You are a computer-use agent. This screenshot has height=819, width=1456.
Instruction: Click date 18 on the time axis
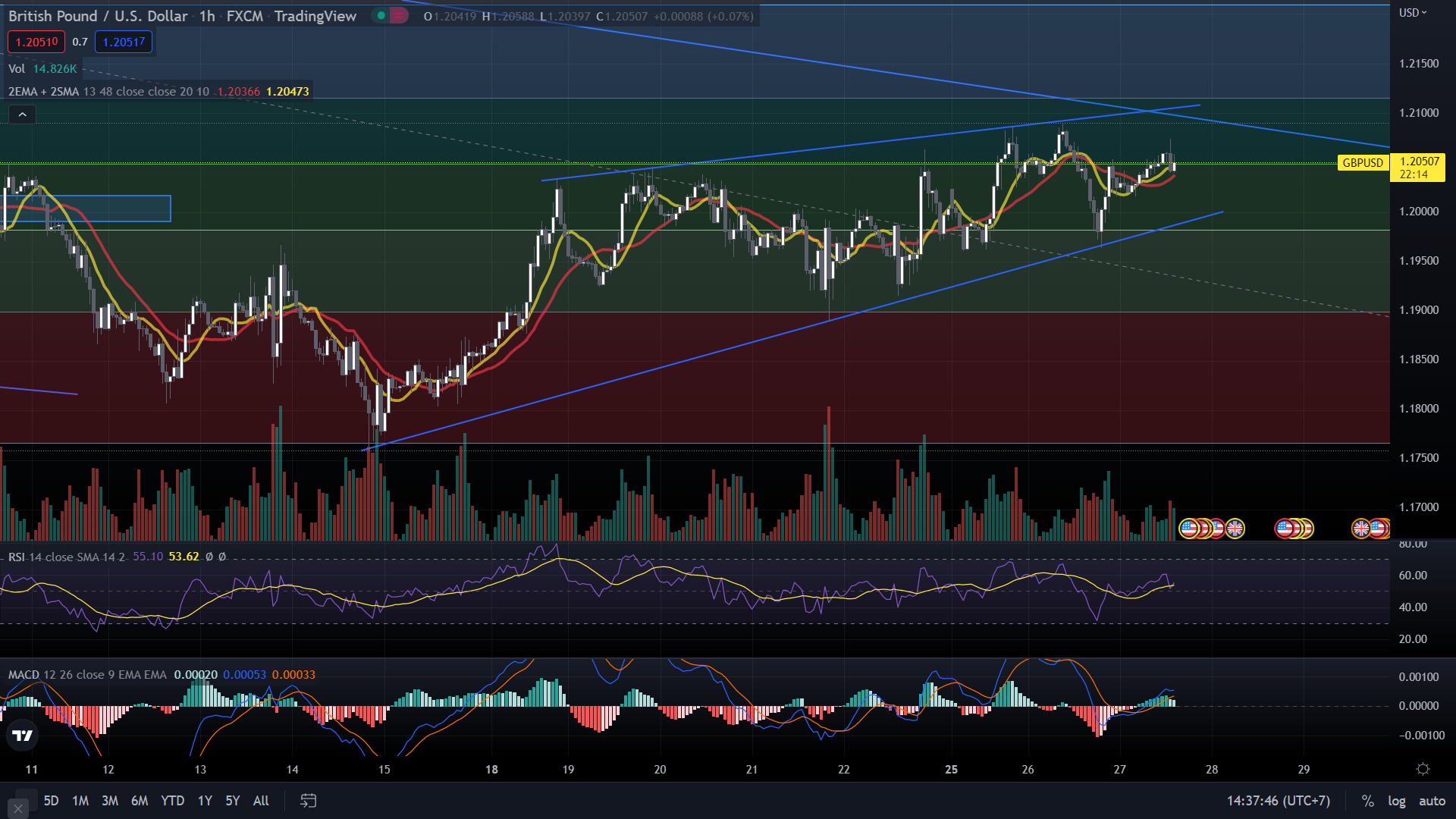491,769
